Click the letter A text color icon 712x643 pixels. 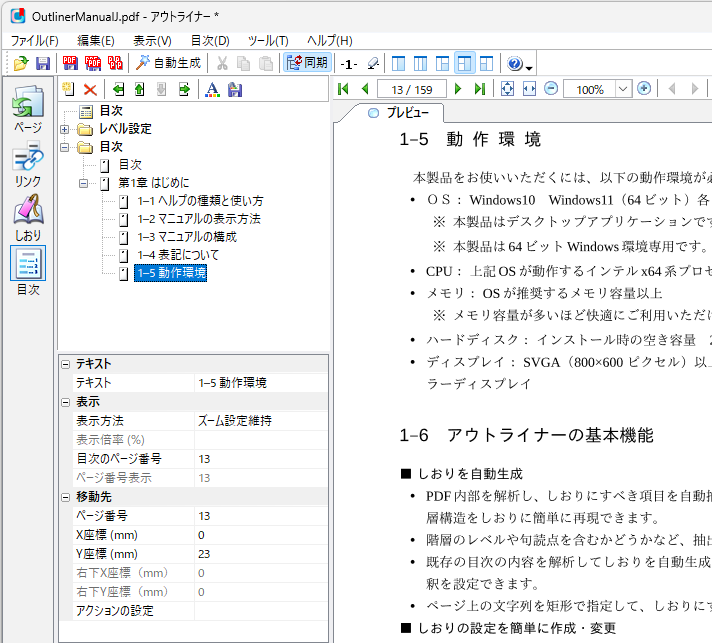pos(212,89)
